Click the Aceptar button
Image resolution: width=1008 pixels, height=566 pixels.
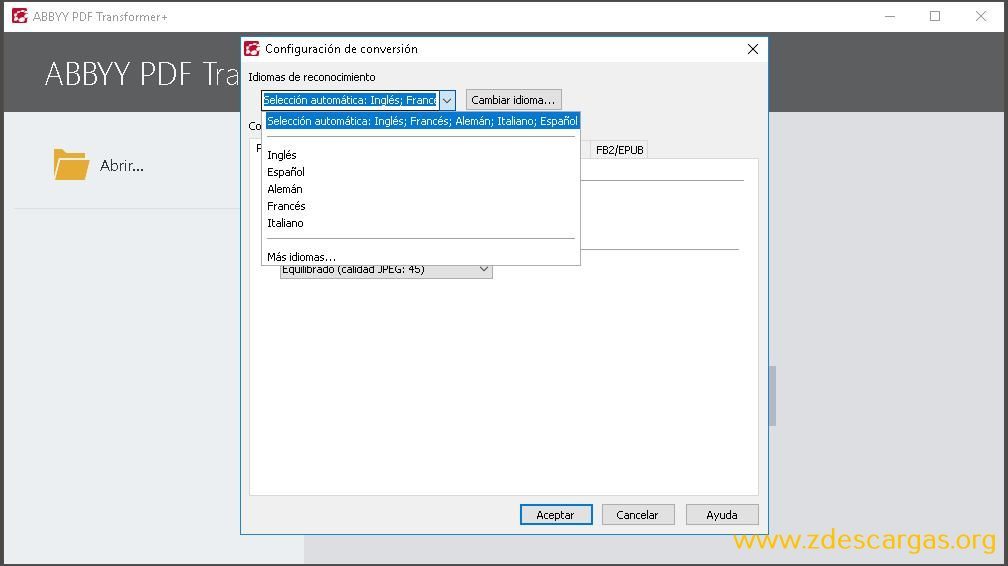click(555, 515)
